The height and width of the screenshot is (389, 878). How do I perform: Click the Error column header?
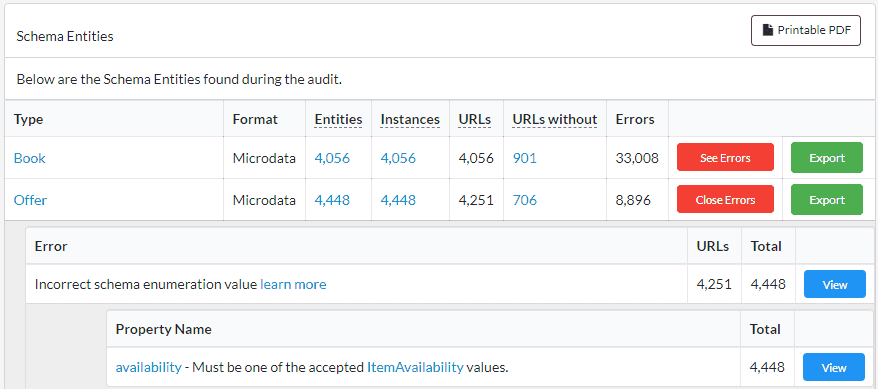[51, 246]
